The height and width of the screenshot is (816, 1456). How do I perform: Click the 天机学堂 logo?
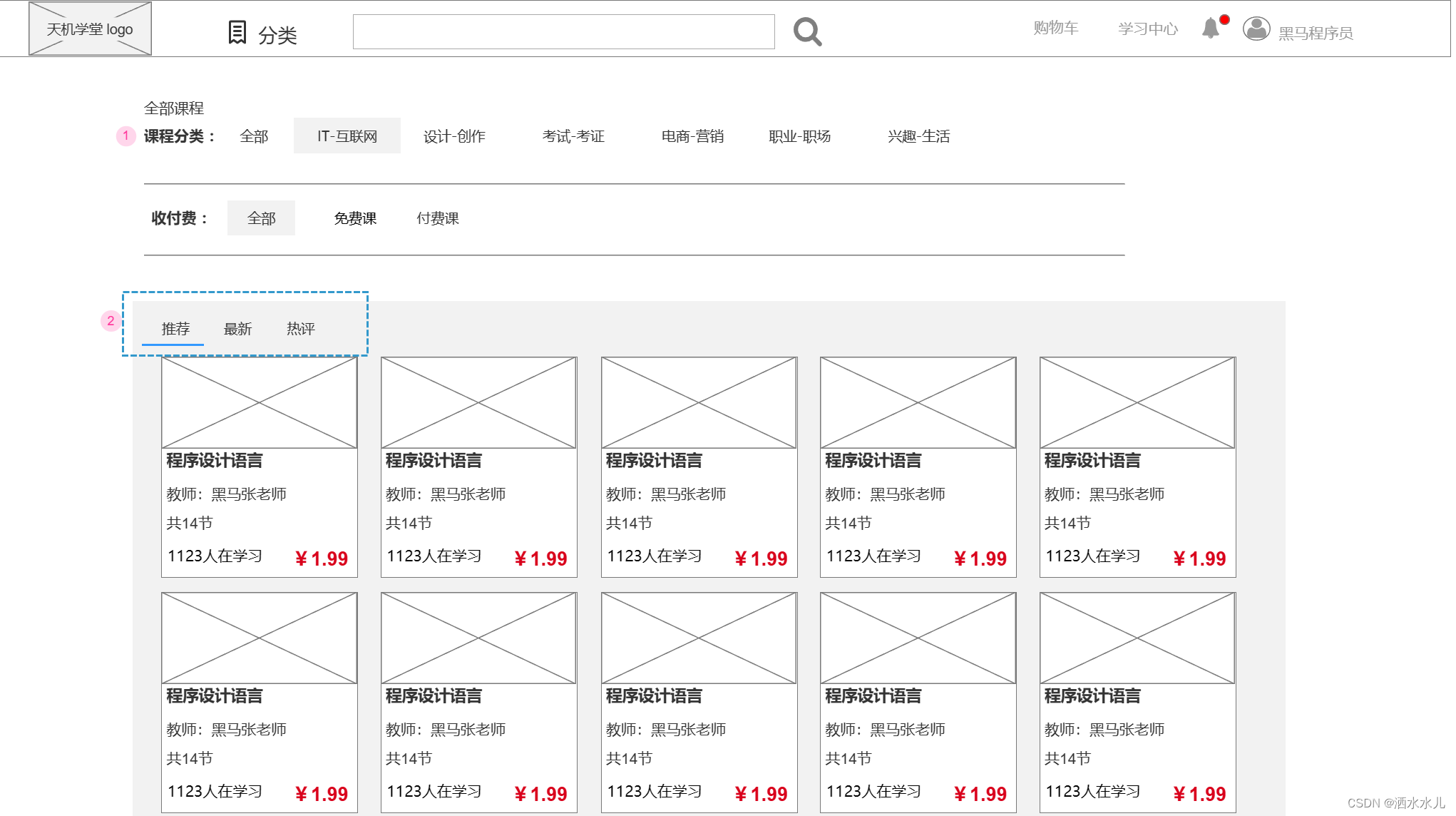90,29
